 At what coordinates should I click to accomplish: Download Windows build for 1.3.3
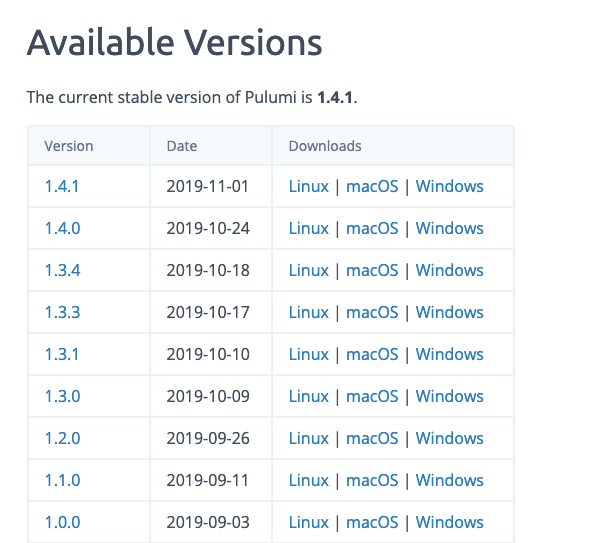pos(449,312)
